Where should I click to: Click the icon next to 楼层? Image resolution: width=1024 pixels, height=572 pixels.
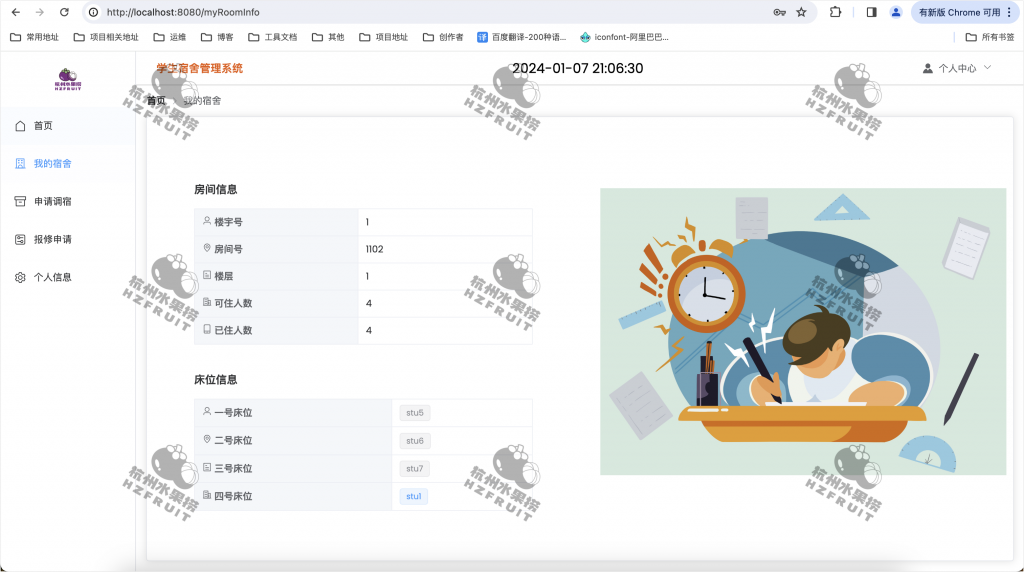pos(207,276)
